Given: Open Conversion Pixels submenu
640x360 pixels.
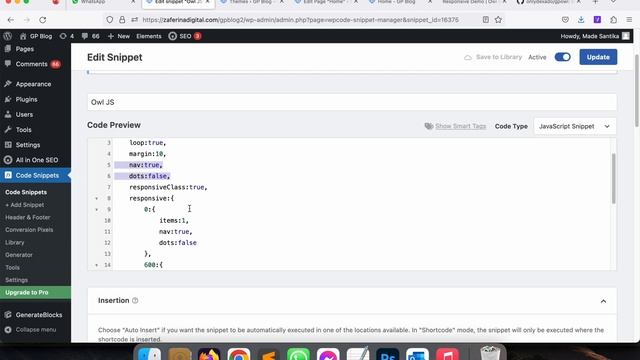Looking at the screenshot, I should [29, 229].
